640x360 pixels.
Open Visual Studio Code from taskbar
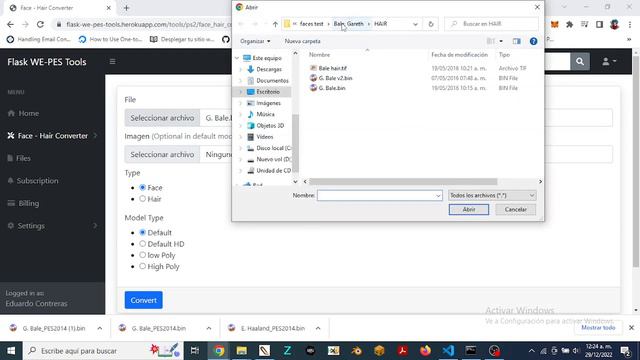448,351
